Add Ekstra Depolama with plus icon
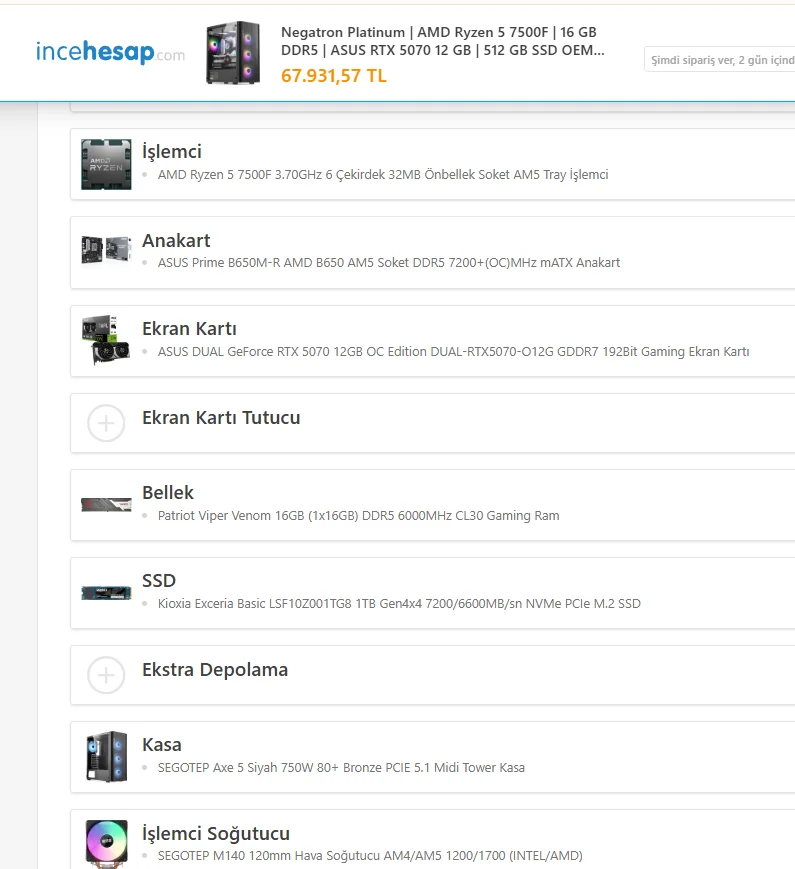 pyautogui.click(x=106, y=675)
